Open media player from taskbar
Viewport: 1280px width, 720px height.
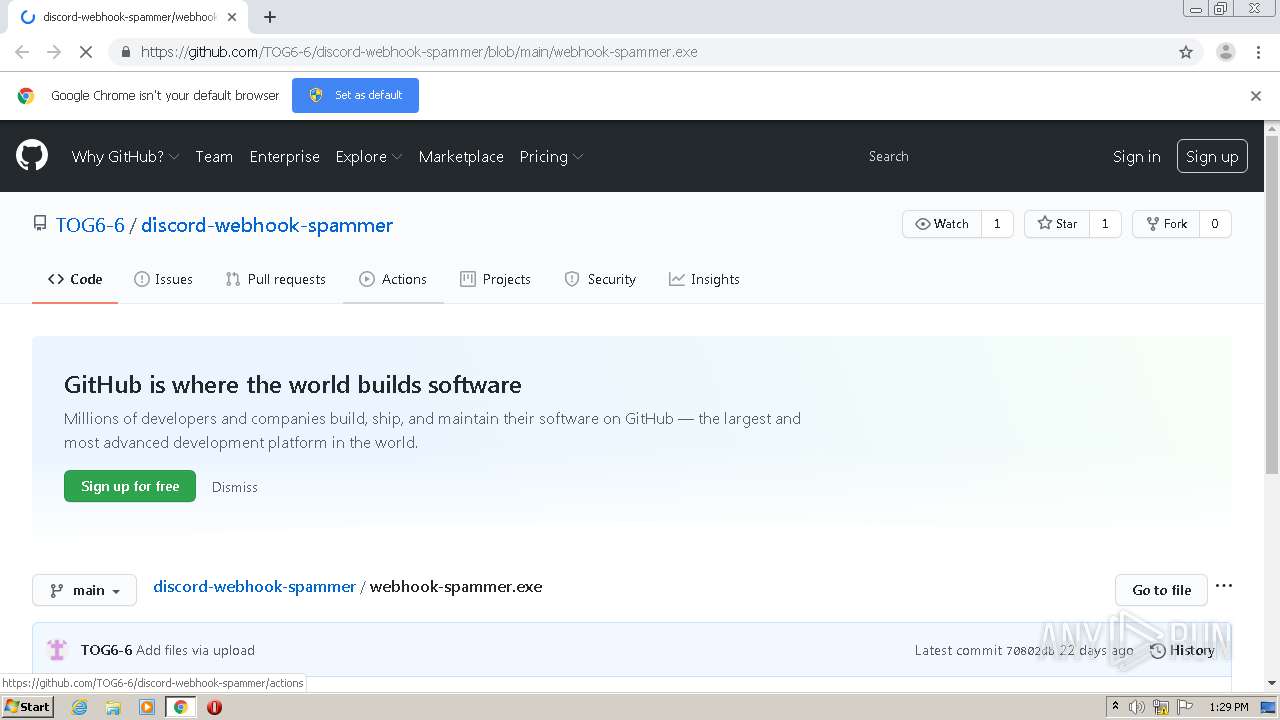coord(147,707)
